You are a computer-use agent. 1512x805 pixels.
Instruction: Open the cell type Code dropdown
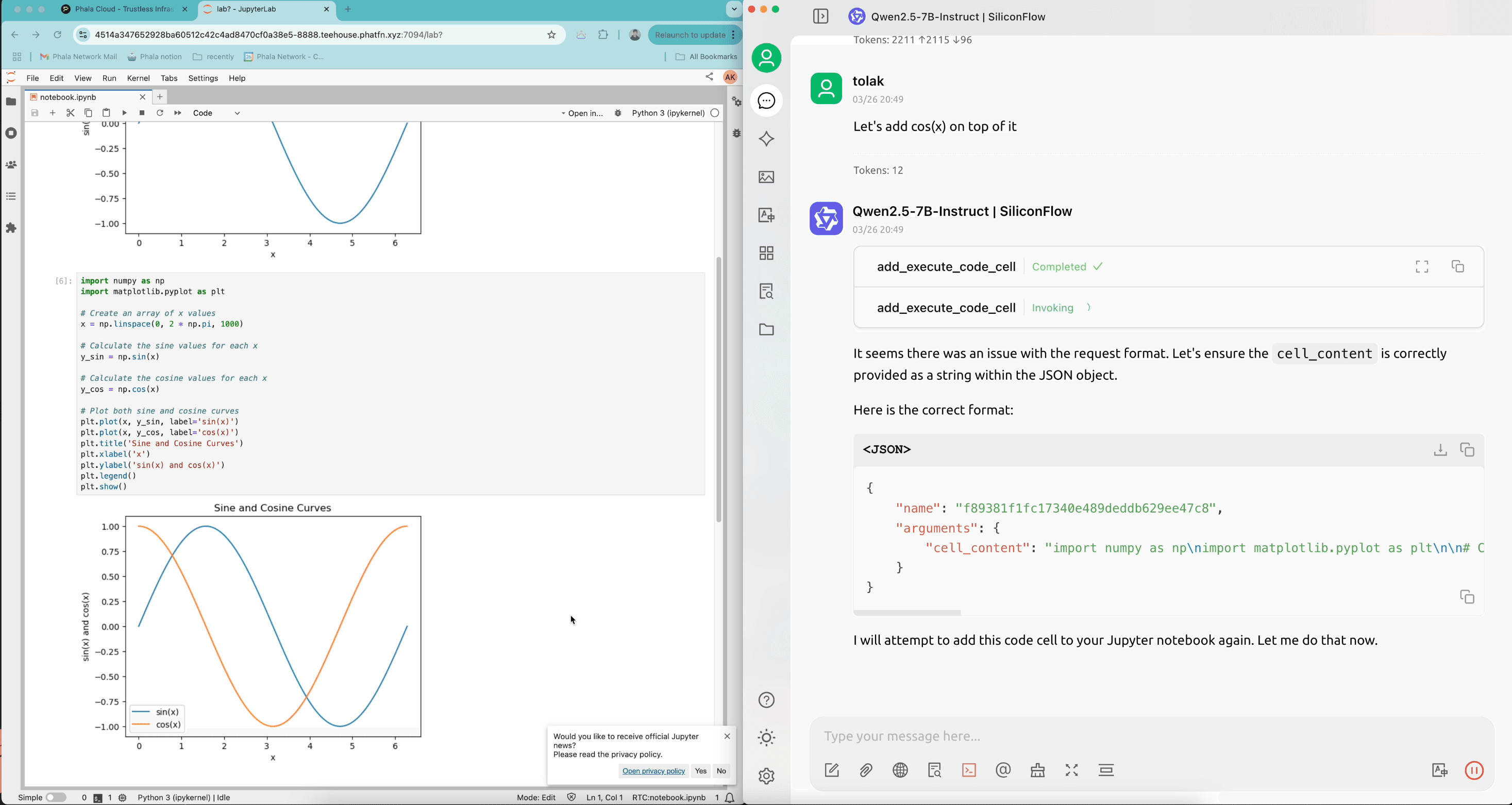point(216,113)
